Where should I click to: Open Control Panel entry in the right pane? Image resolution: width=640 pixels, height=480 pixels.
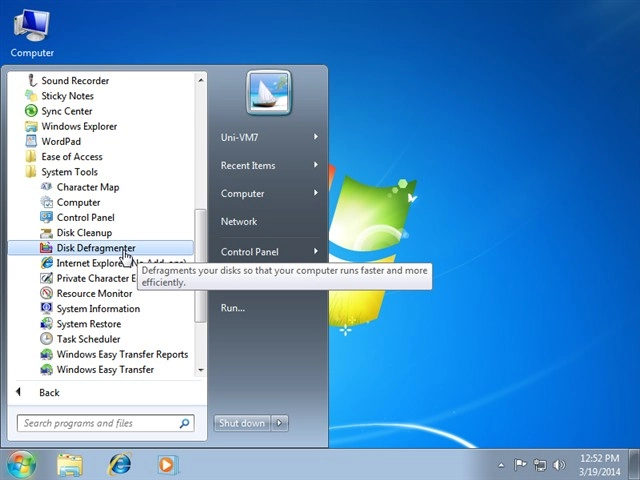coord(249,252)
